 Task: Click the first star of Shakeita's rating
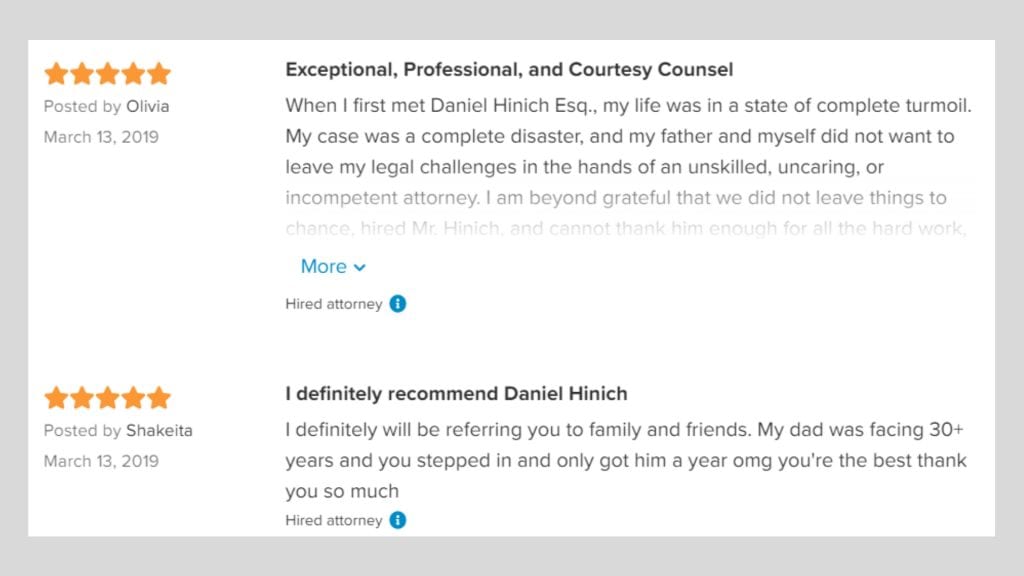[56, 398]
